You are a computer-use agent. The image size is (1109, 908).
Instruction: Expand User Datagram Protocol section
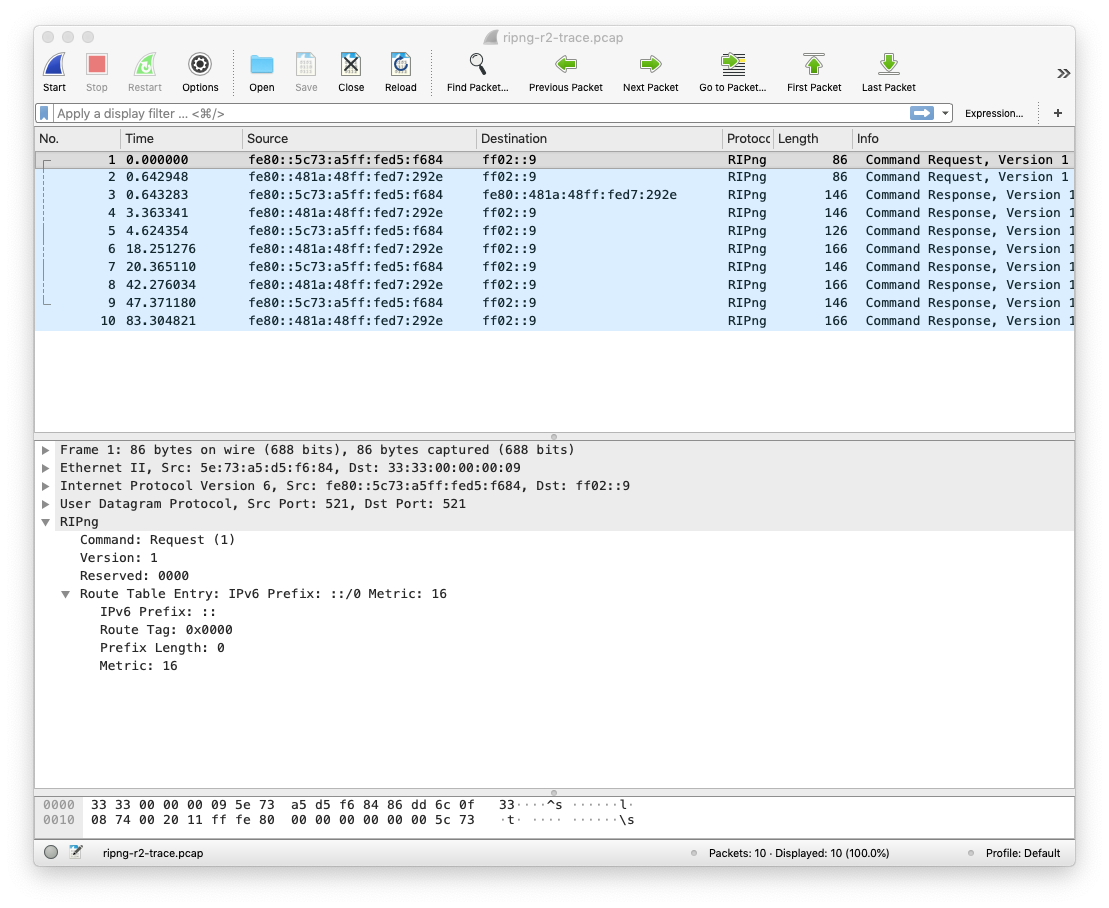(46, 504)
